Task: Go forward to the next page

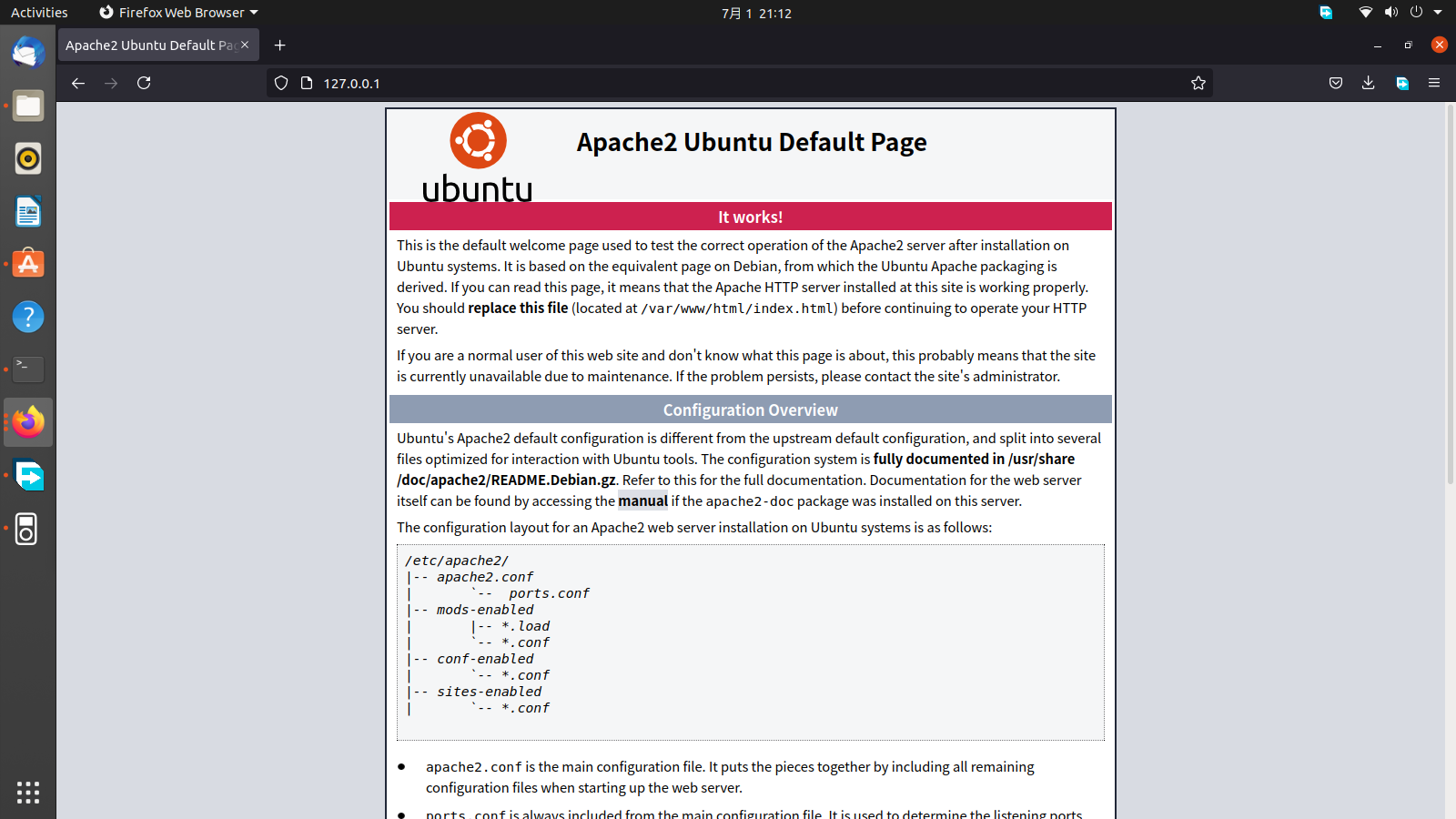Action: (111, 83)
